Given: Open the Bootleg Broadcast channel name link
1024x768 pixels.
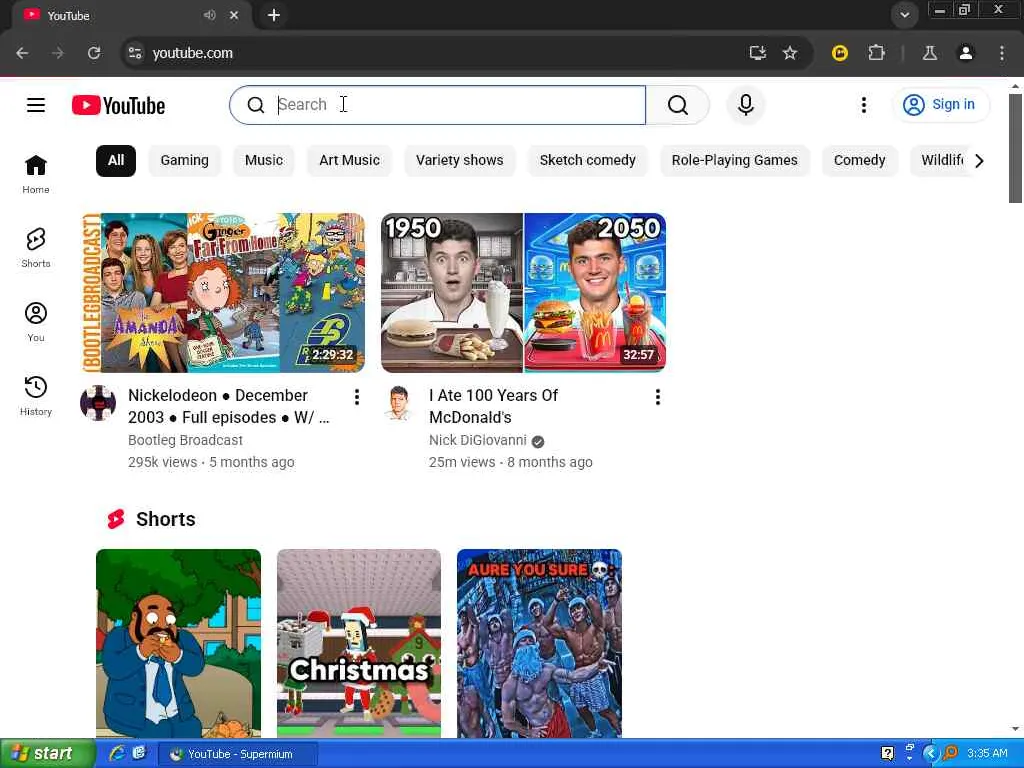Looking at the screenshot, I should 185,440.
